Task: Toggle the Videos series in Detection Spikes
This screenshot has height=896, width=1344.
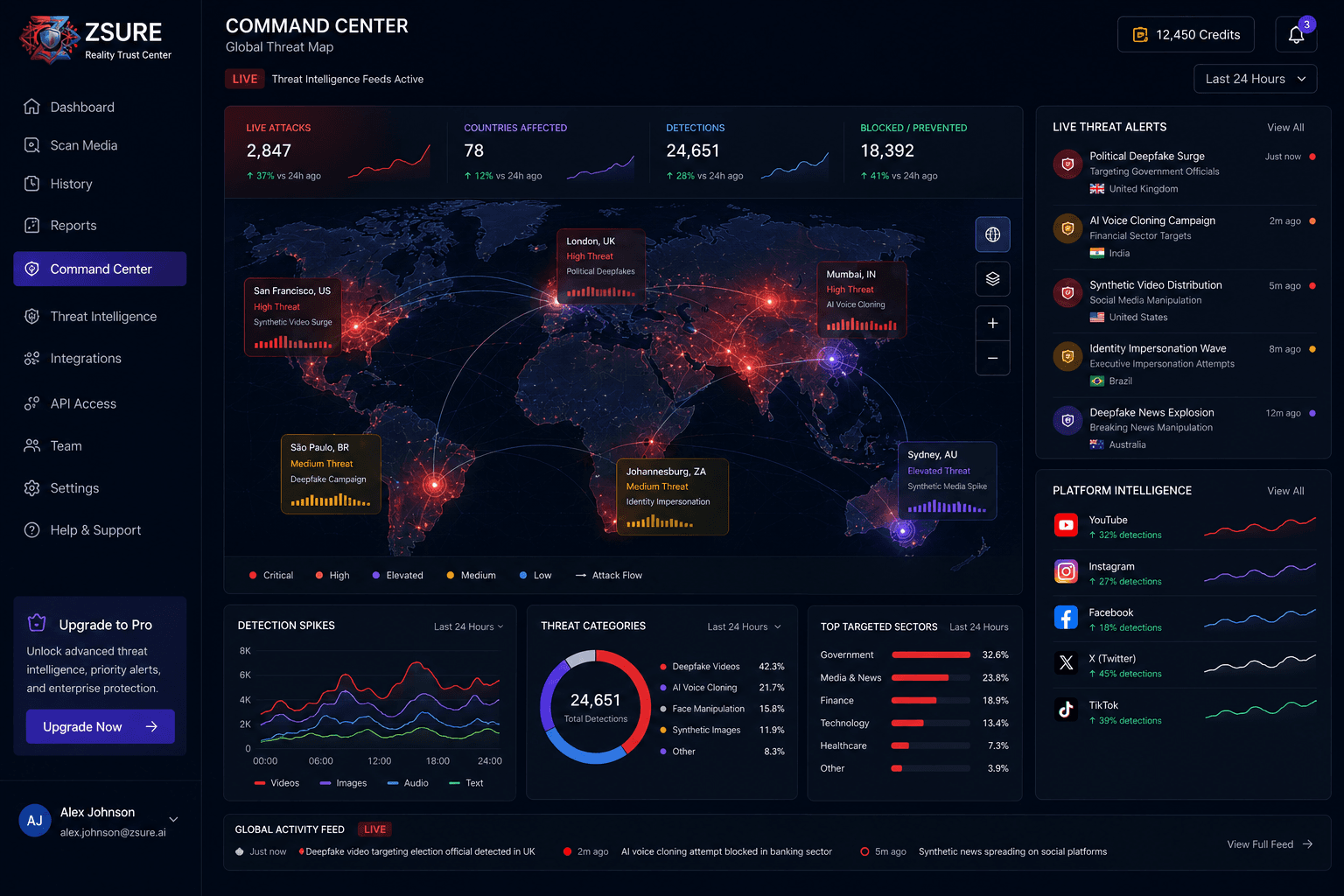Action: [x=276, y=783]
